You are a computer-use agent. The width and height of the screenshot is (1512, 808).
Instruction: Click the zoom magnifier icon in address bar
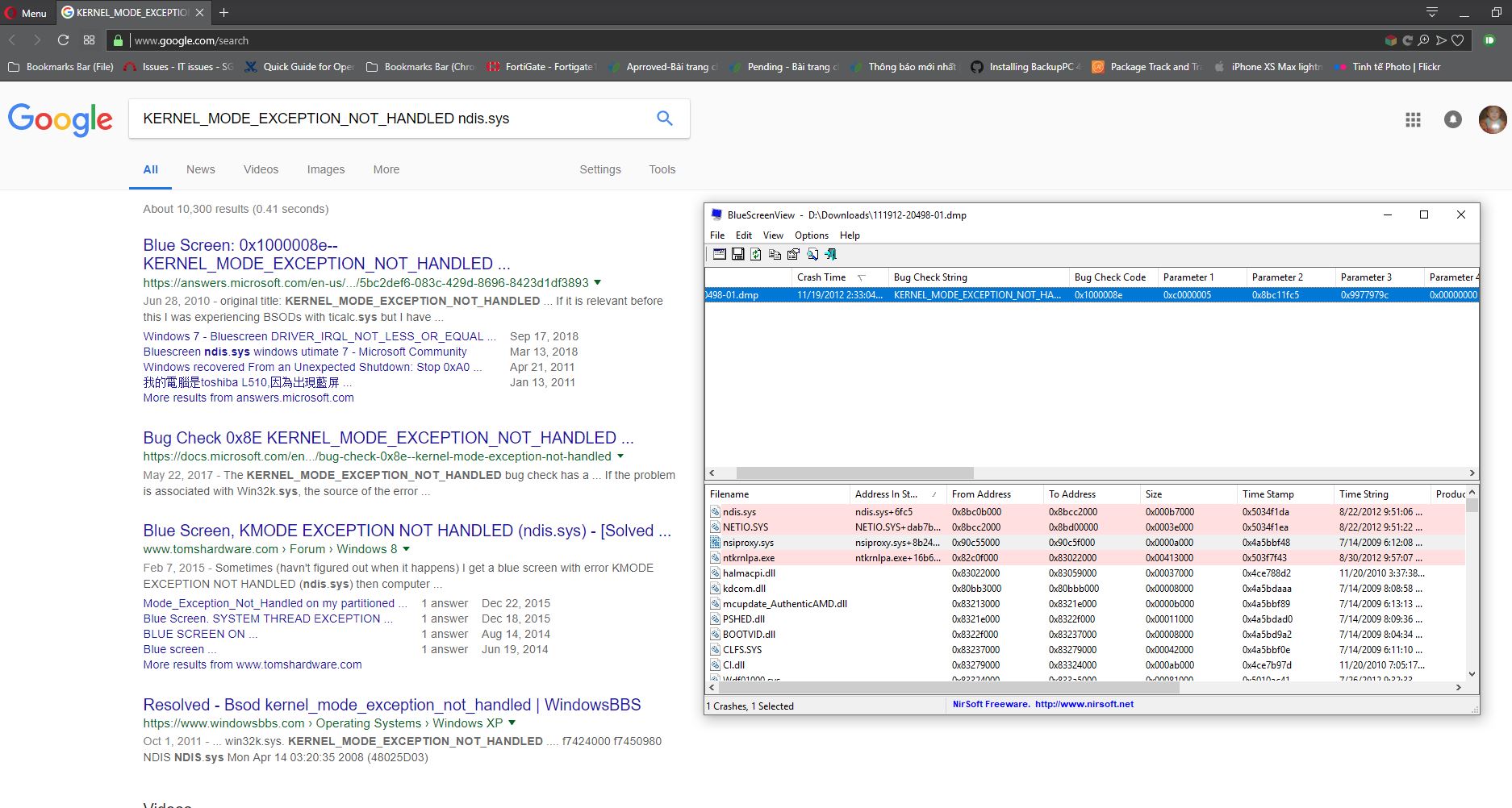click(1424, 40)
